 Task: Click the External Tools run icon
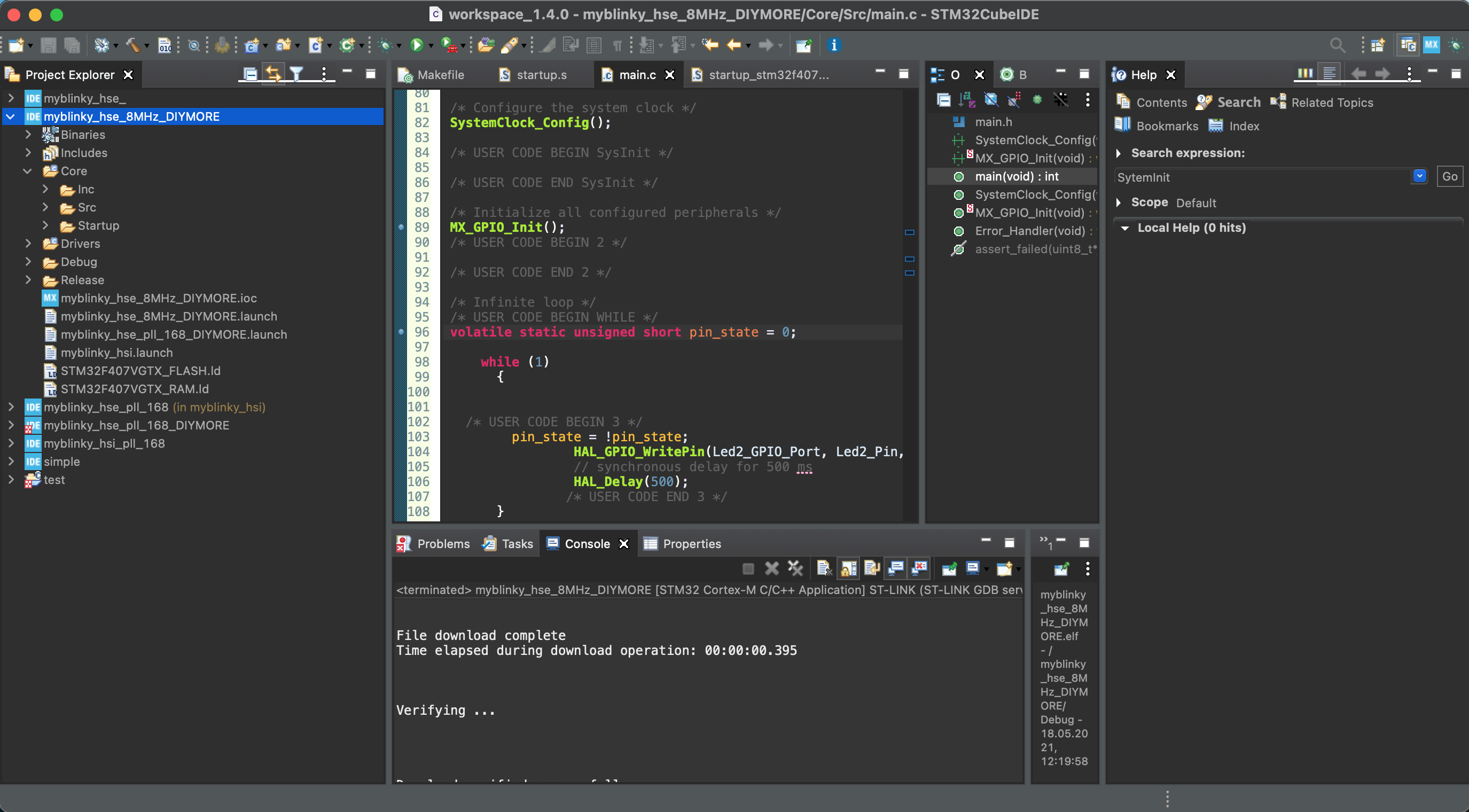(x=449, y=45)
